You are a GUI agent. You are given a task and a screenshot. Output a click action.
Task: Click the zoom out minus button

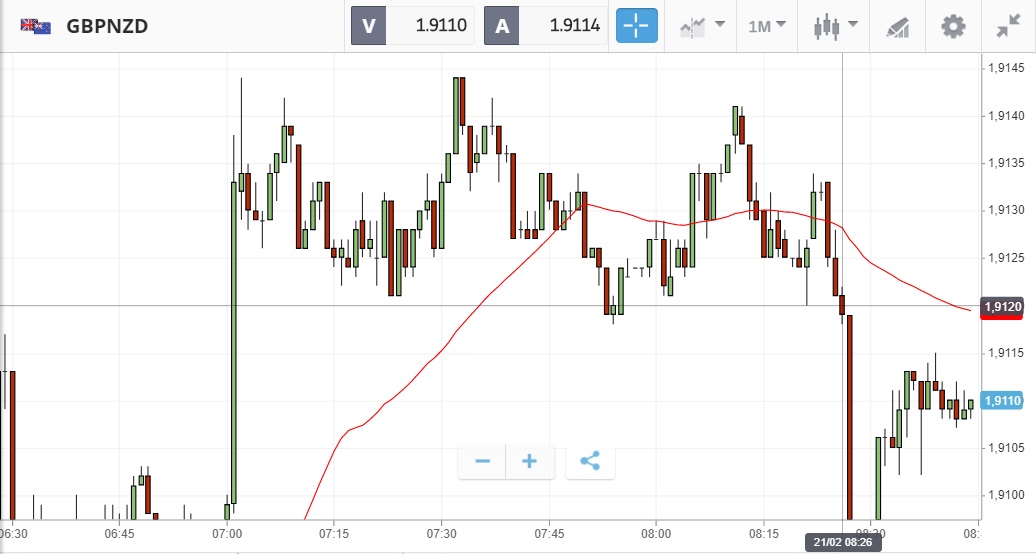click(483, 461)
